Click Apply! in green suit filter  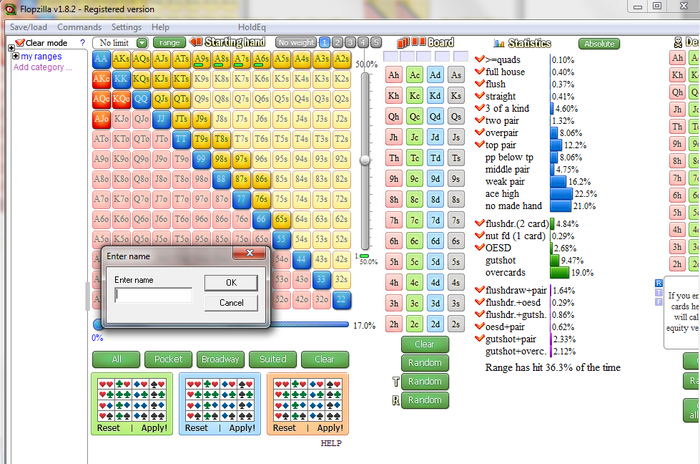[154, 428]
